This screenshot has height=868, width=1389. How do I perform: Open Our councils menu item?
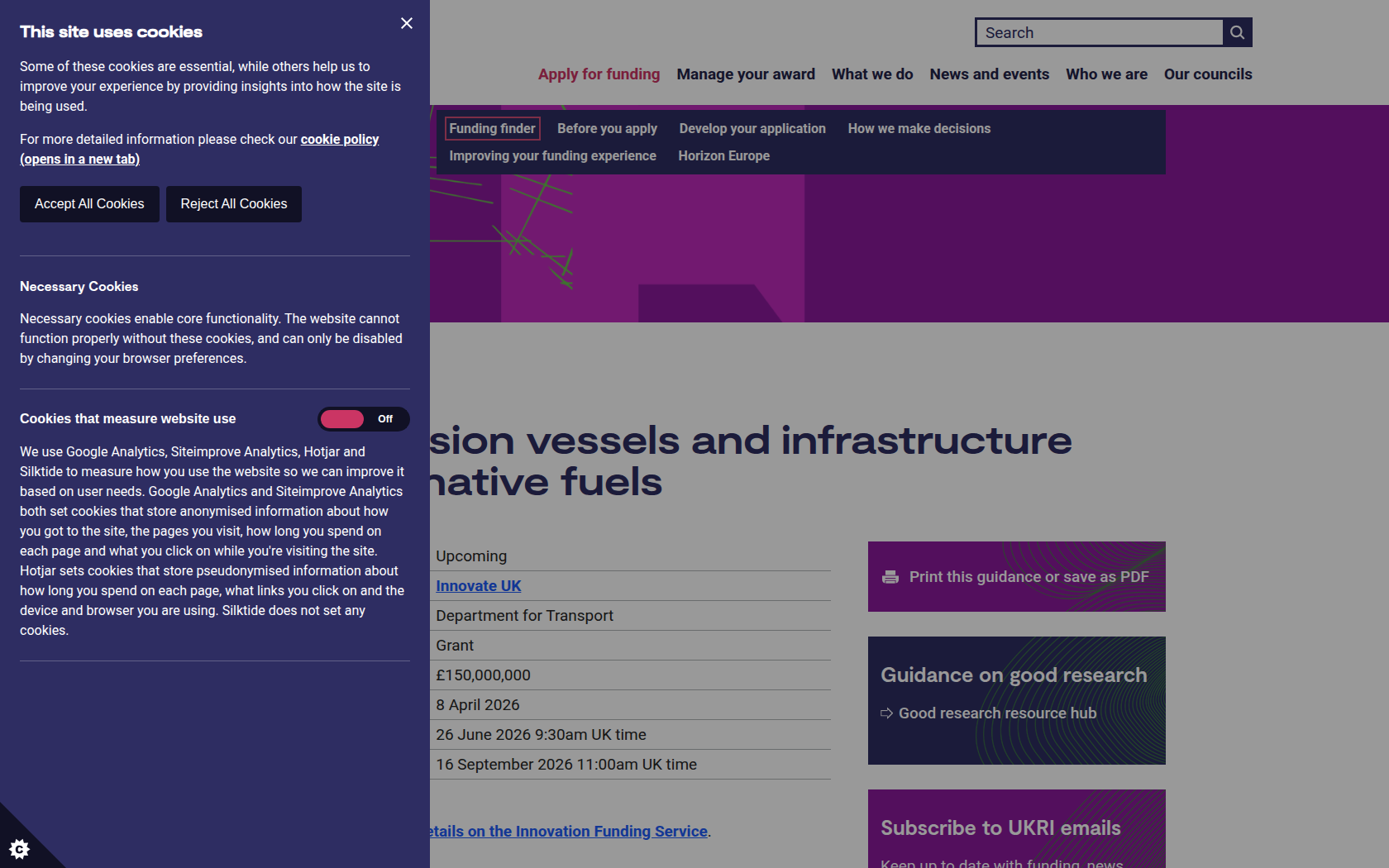point(1207,74)
